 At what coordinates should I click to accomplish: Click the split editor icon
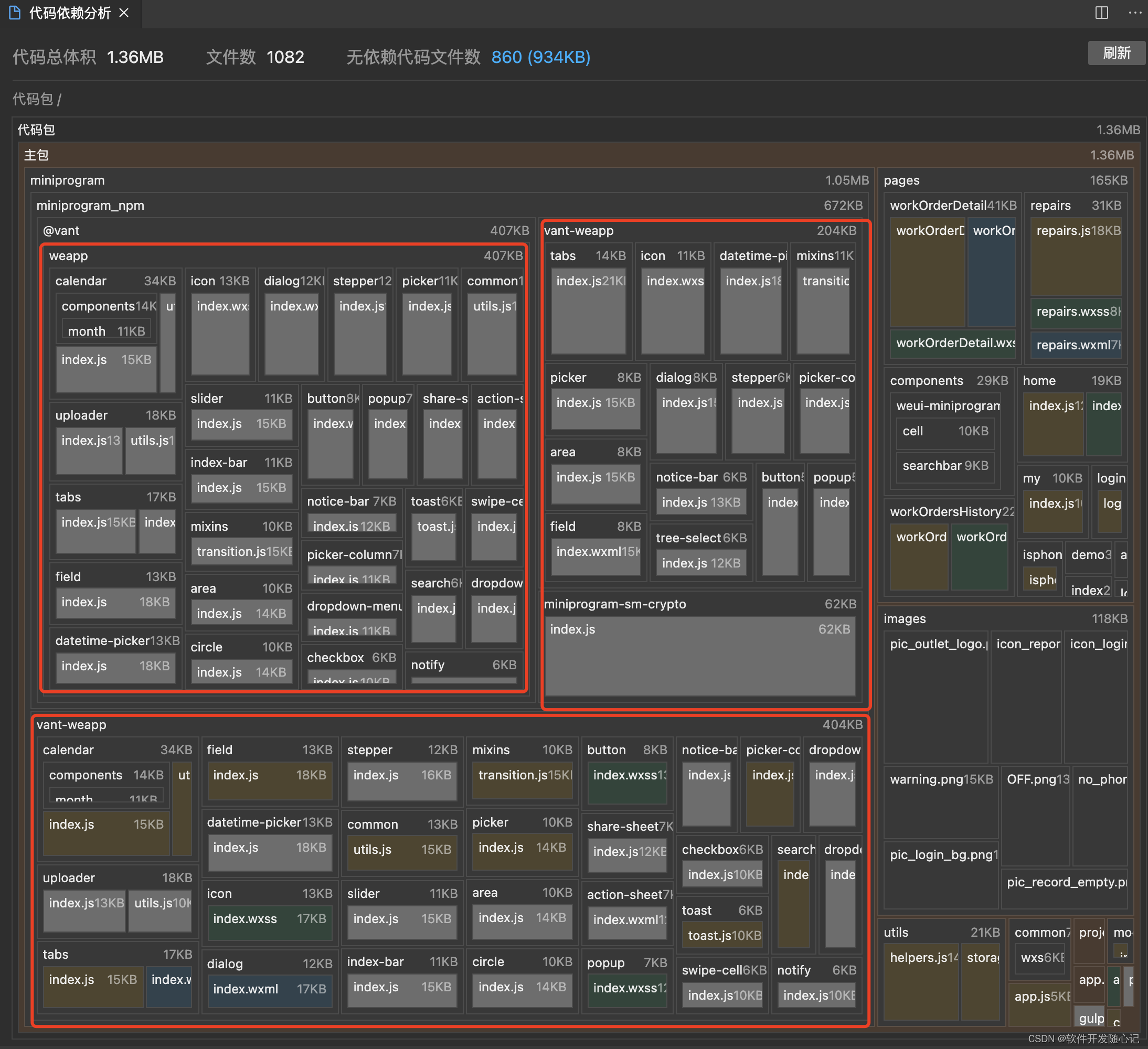point(1101,13)
